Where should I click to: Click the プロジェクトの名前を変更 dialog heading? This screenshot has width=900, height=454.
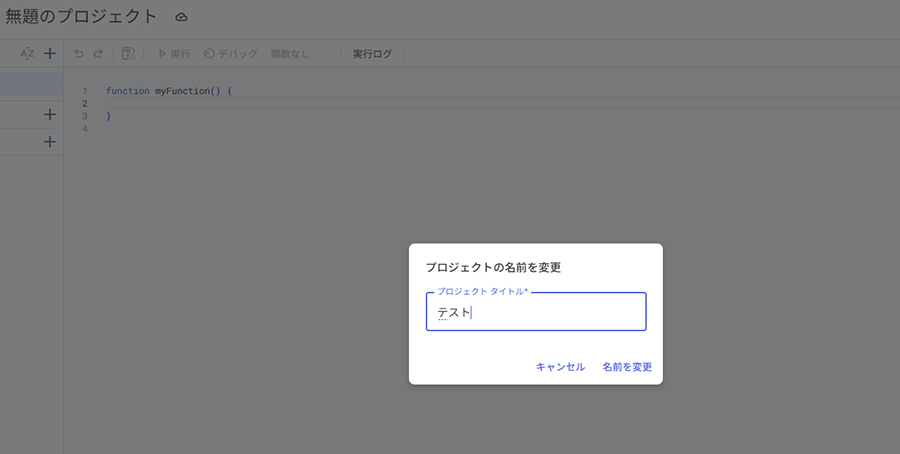(x=493, y=267)
